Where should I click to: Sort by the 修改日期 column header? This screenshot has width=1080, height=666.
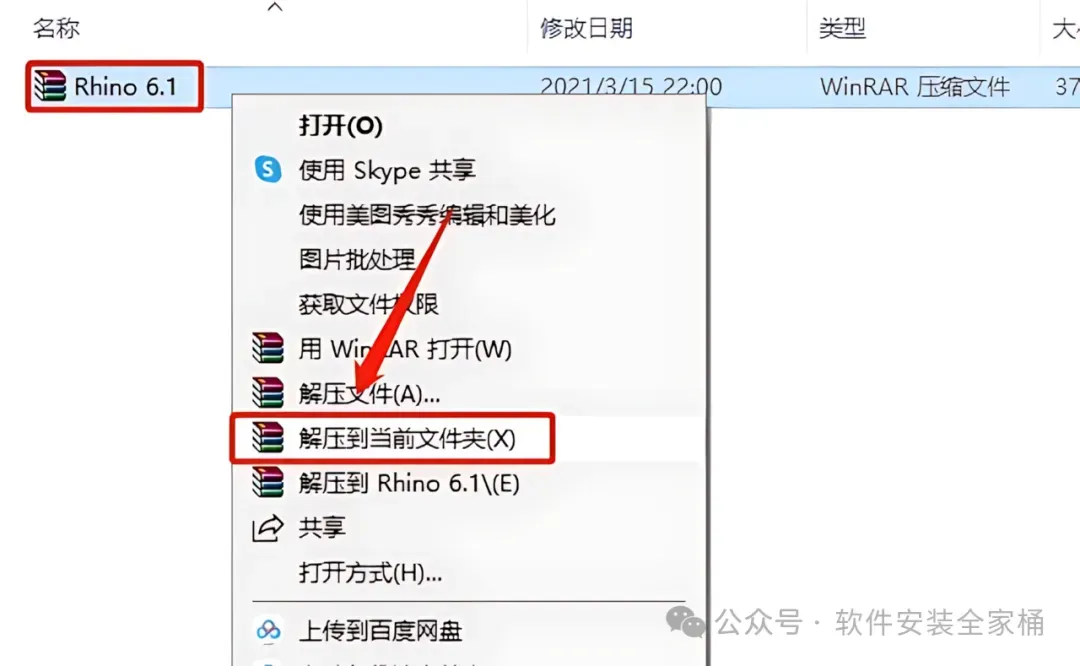(586, 28)
